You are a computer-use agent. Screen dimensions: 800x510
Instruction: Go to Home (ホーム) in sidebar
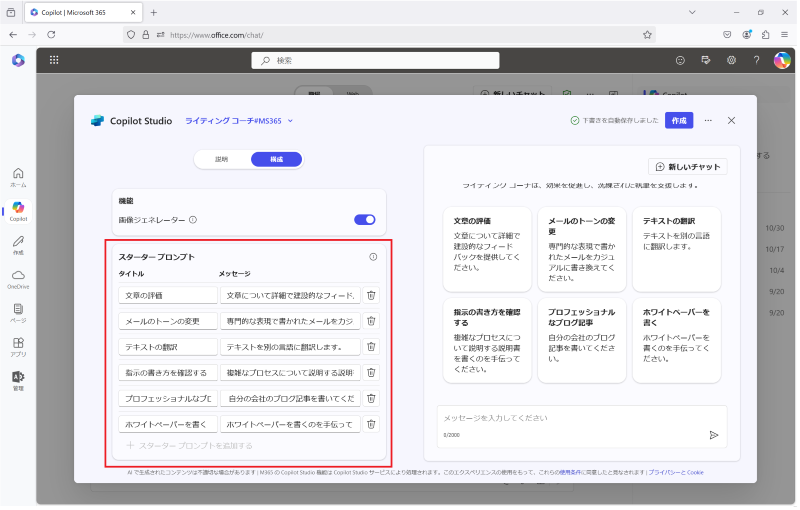(x=18, y=177)
